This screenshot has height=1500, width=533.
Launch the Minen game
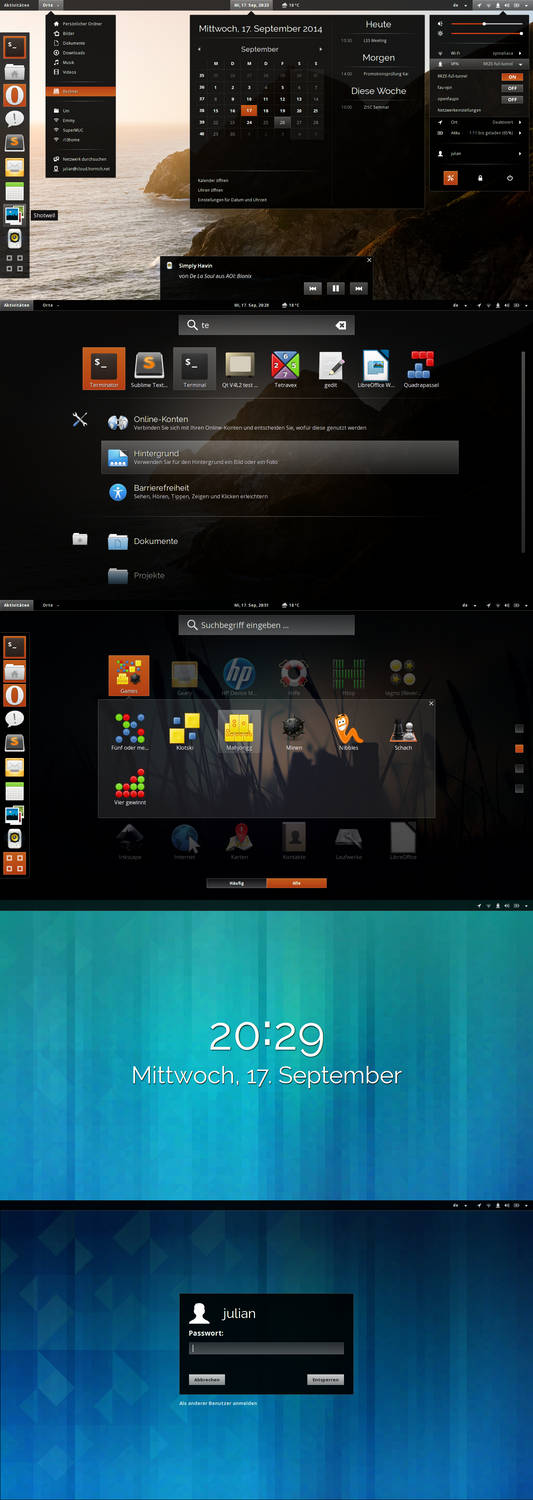(x=294, y=731)
